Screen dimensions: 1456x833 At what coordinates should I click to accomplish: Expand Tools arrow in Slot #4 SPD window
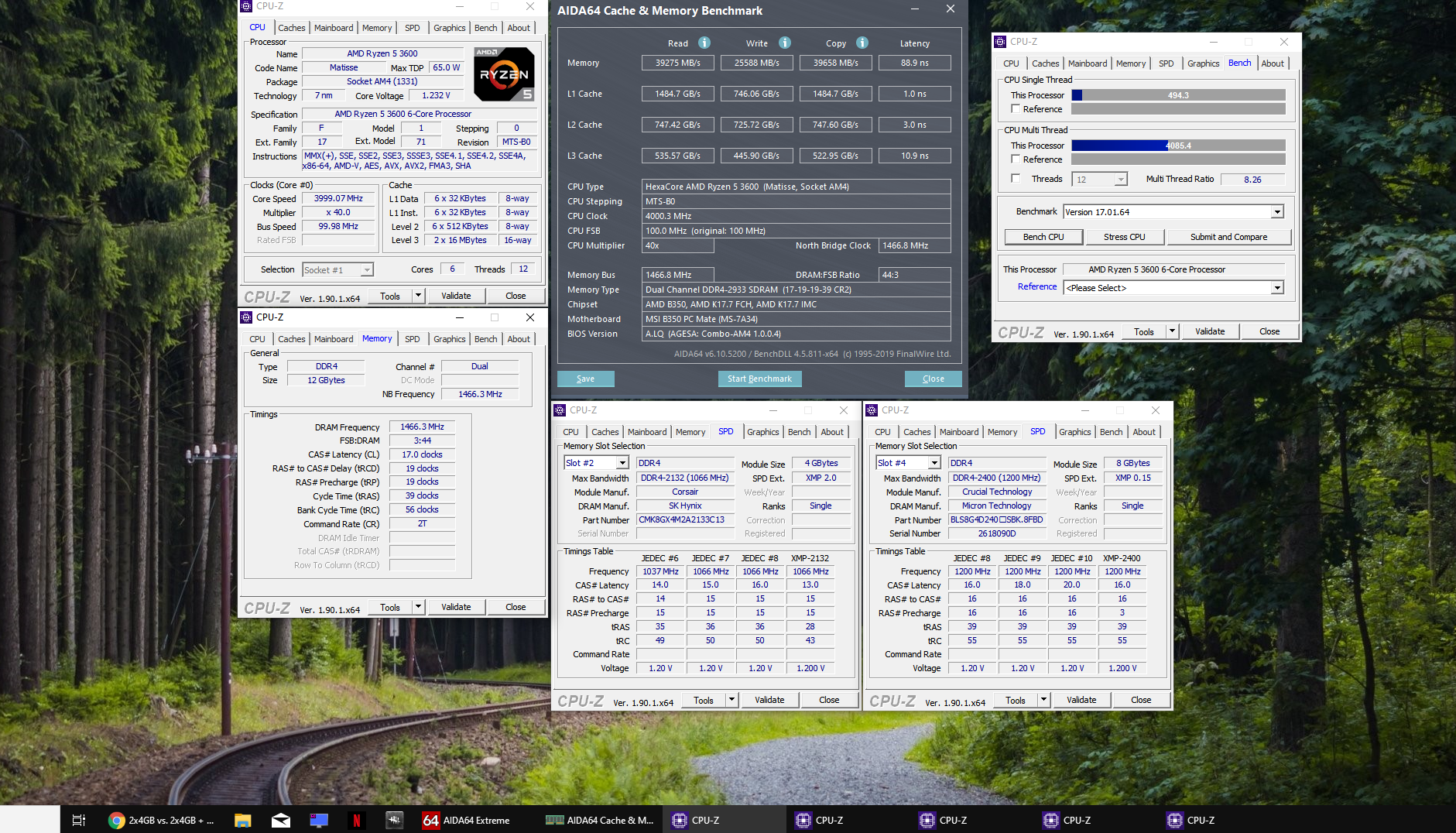click(1044, 700)
